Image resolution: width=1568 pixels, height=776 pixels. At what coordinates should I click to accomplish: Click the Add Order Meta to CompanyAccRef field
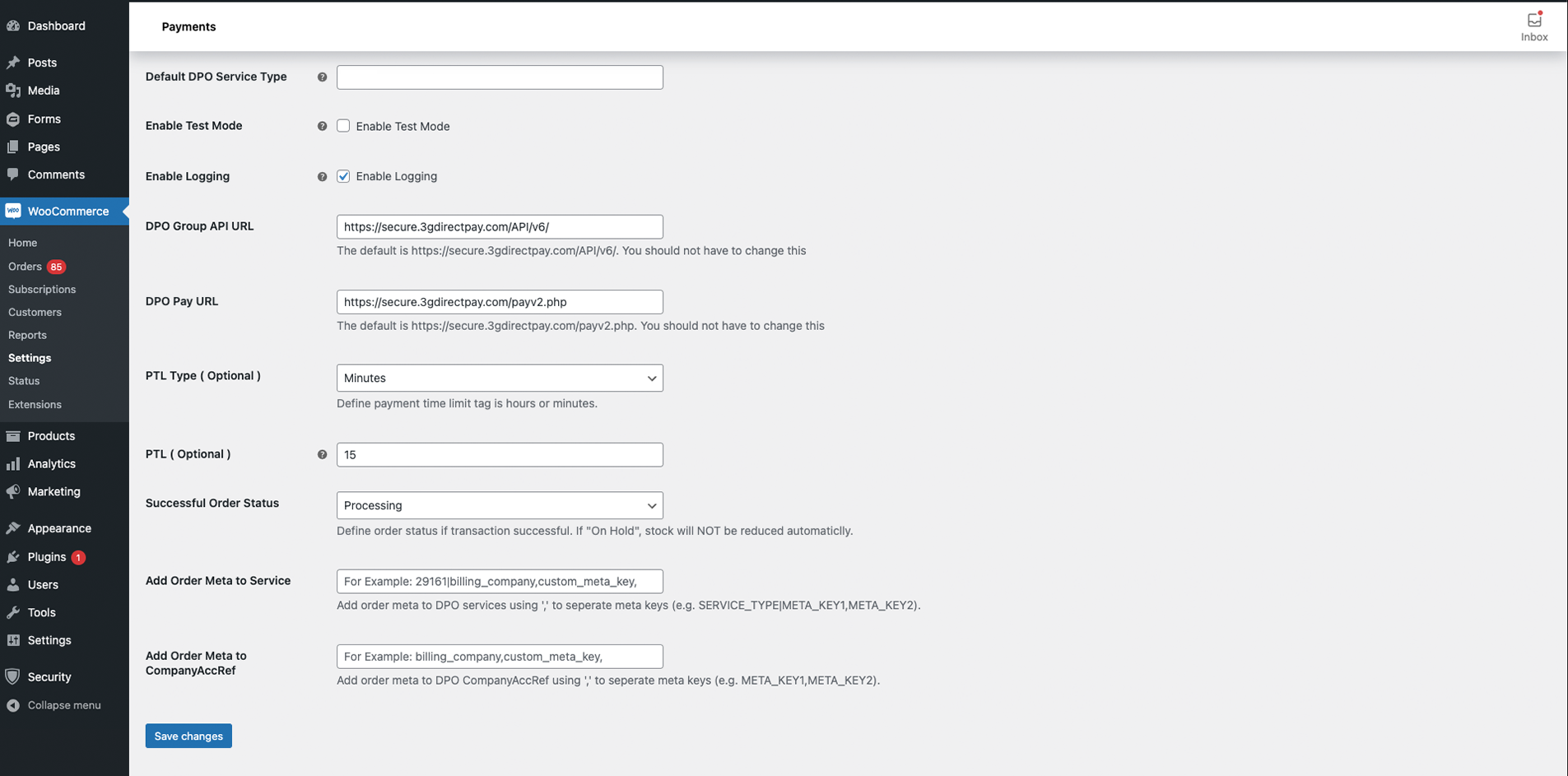tap(500, 657)
